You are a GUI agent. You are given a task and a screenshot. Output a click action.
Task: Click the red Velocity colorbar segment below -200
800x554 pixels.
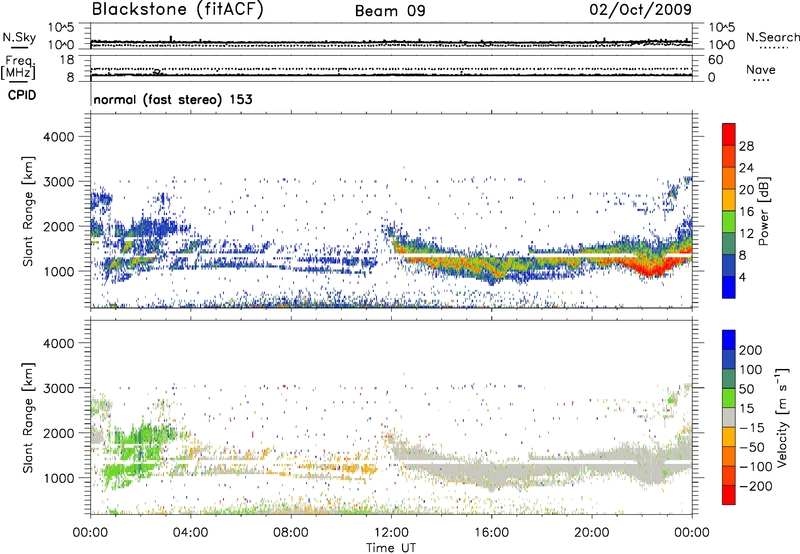click(x=729, y=495)
